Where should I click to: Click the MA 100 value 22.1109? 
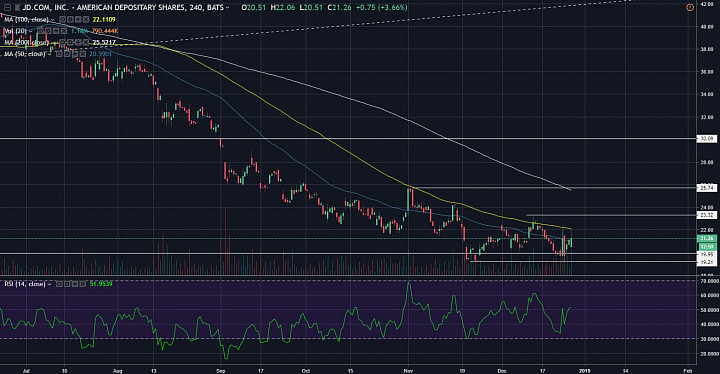point(104,20)
